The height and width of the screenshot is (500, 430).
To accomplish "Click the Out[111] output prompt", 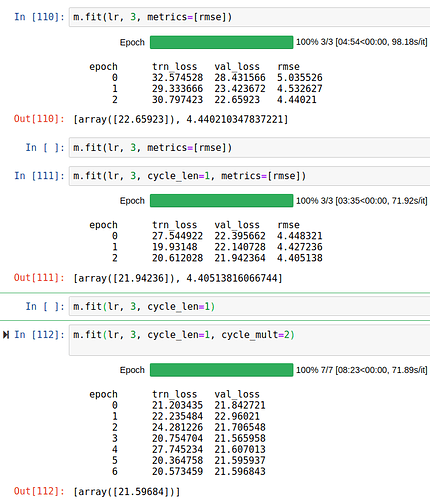I will tap(39, 278).
